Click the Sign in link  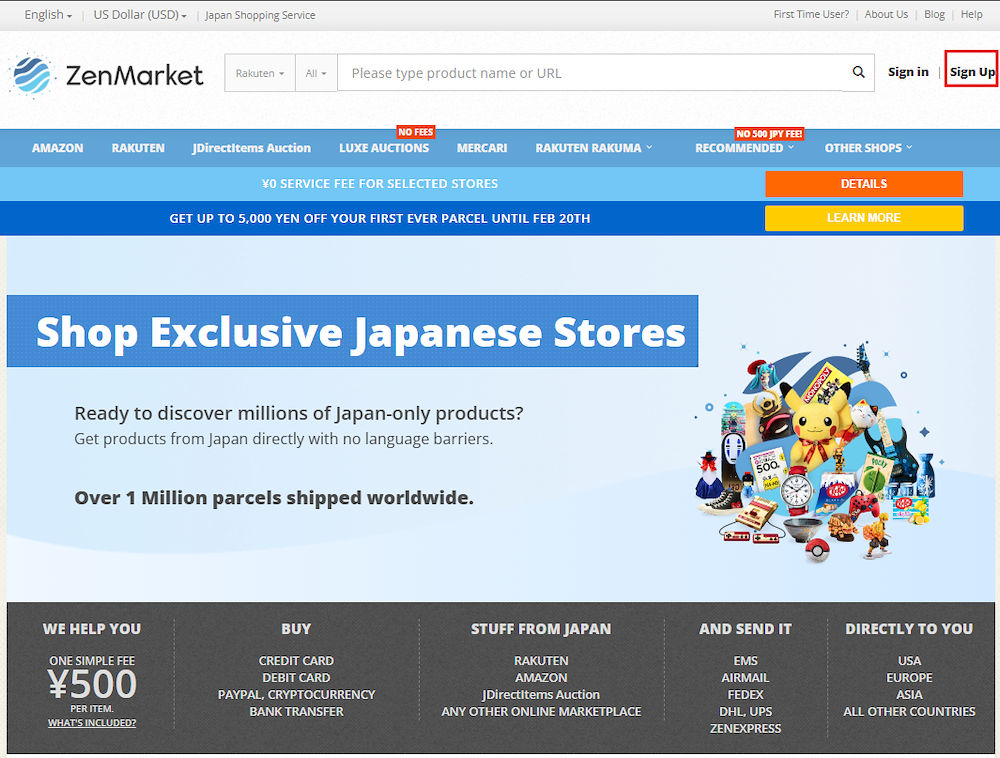908,72
